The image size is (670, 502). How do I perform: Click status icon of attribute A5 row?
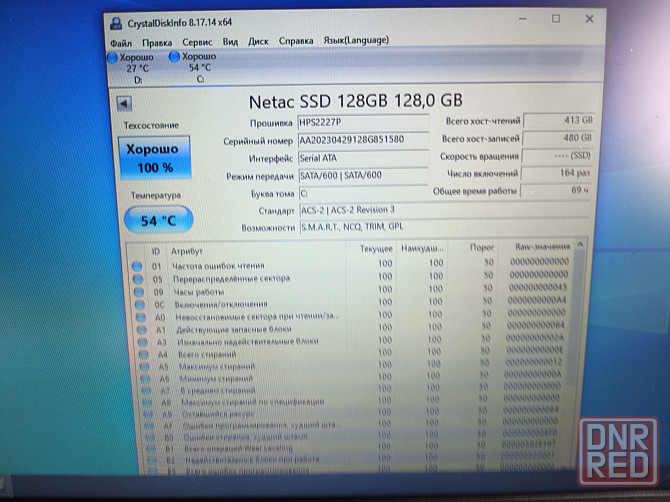click(x=145, y=367)
